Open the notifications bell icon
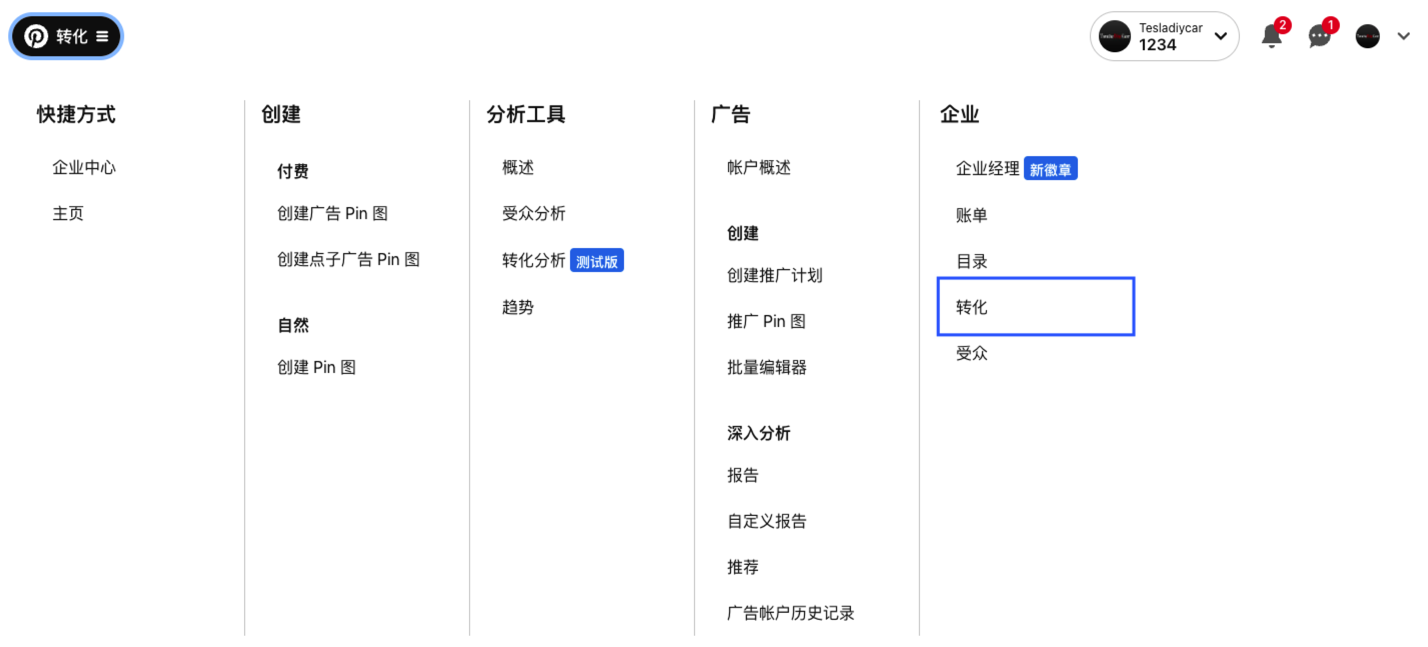This screenshot has width=1428, height=647. tap(1271, 36)
